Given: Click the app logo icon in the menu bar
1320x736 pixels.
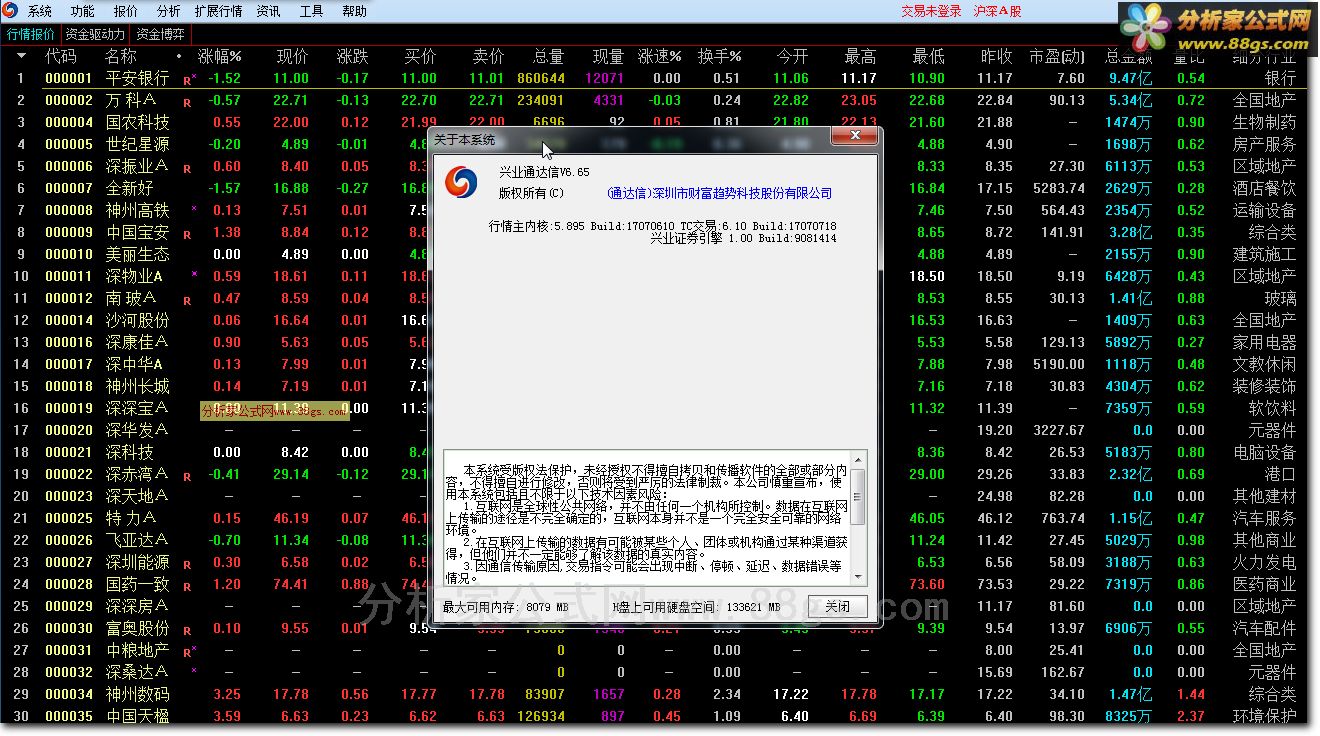Looking at the screenshot, I should pos(12,11).
